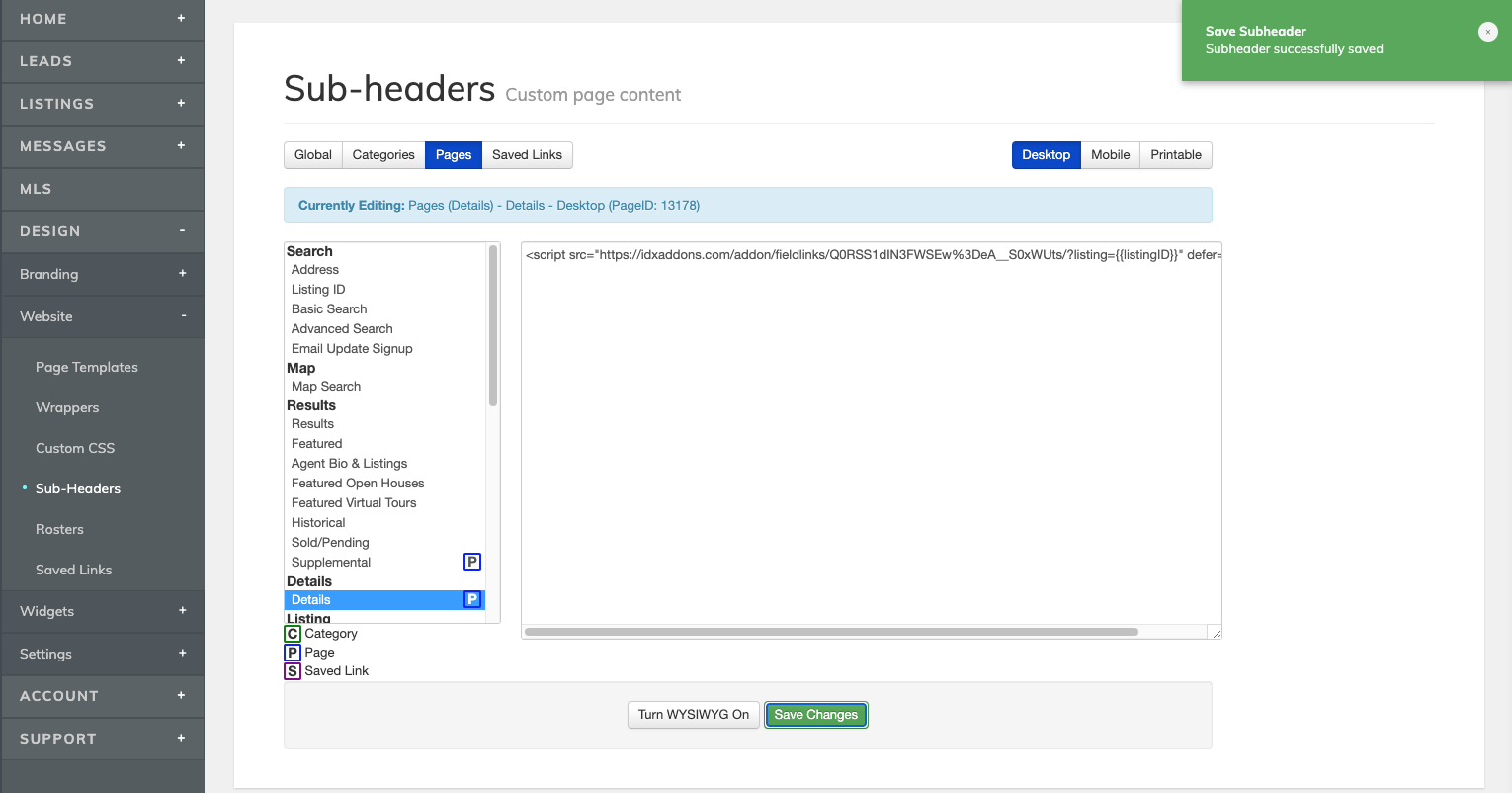
Task: Click the purple S Saved Link icon
Action: [x=293, y=671]
